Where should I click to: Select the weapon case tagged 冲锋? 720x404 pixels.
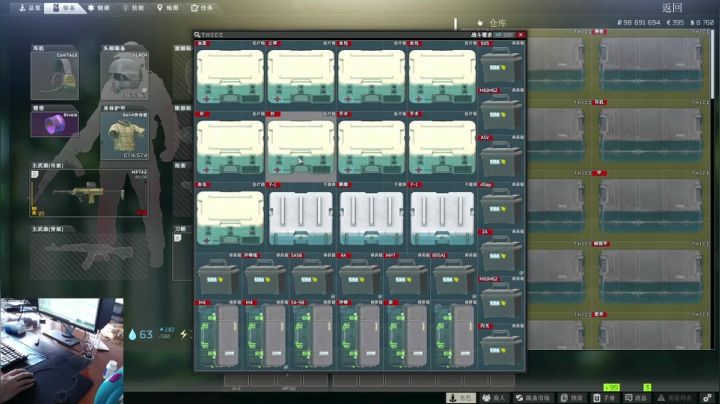360,335
